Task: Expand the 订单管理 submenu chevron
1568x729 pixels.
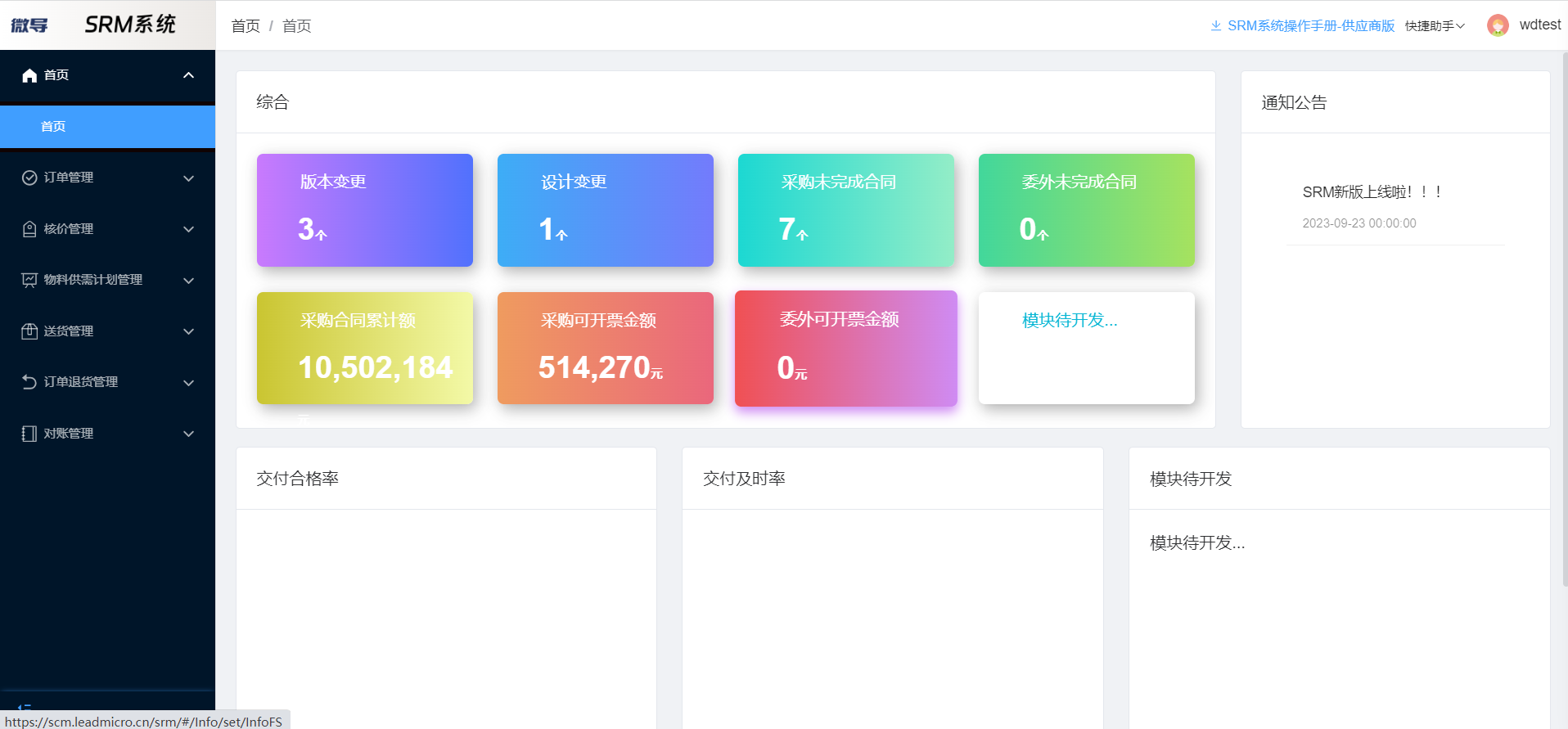Action: tap(188, 178)
